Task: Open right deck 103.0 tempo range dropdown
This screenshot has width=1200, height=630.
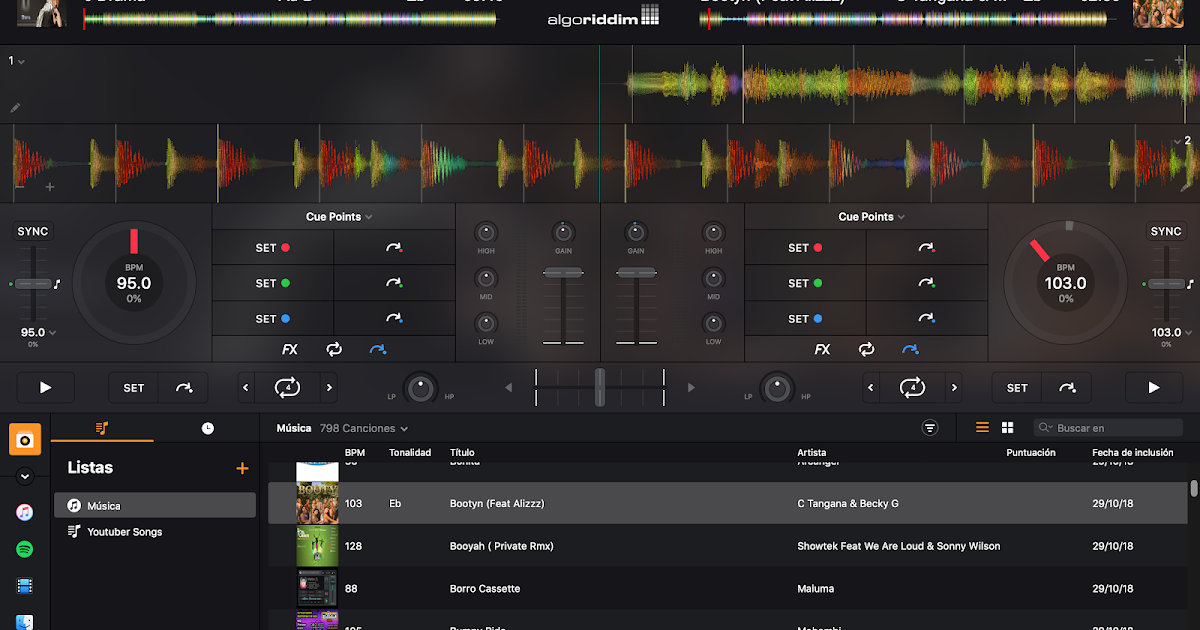Action: click(x=1171, y=332)
